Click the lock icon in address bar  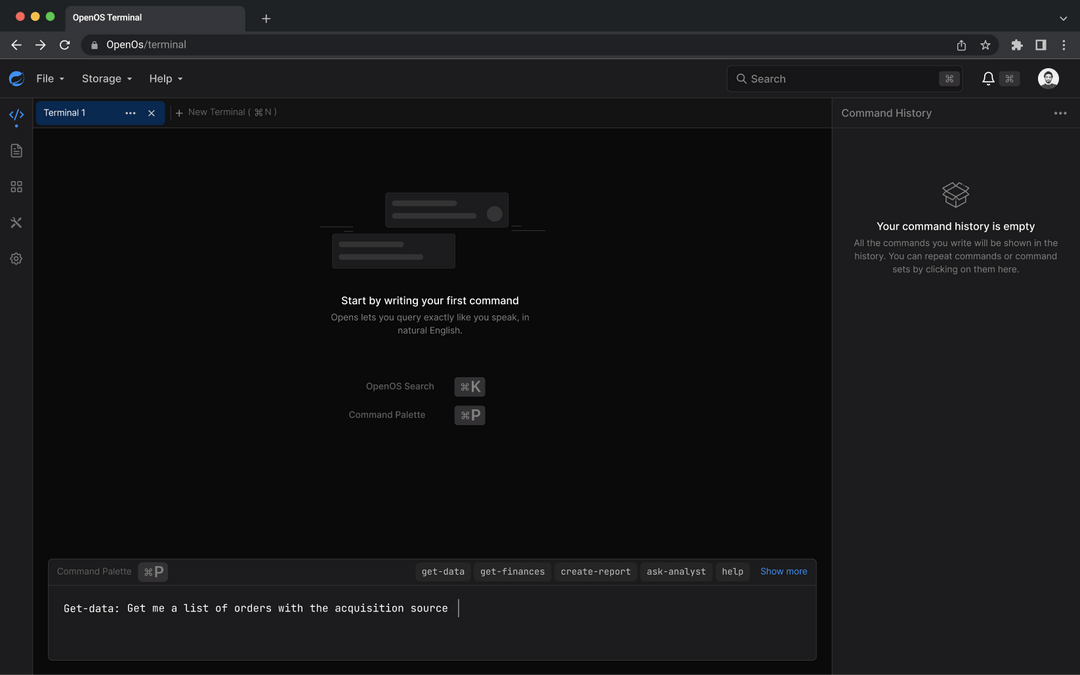point(94,45)
